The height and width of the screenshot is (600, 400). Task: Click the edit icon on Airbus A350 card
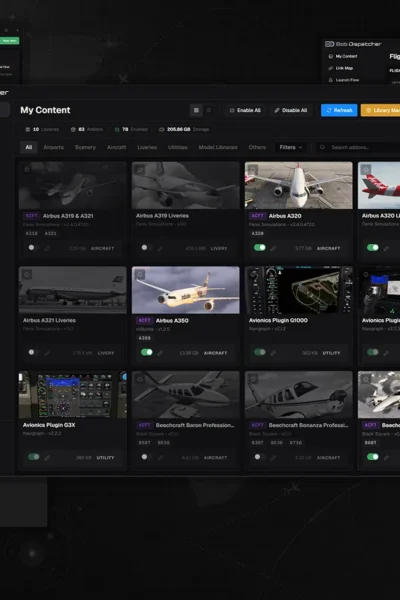[x=160, y=353]
